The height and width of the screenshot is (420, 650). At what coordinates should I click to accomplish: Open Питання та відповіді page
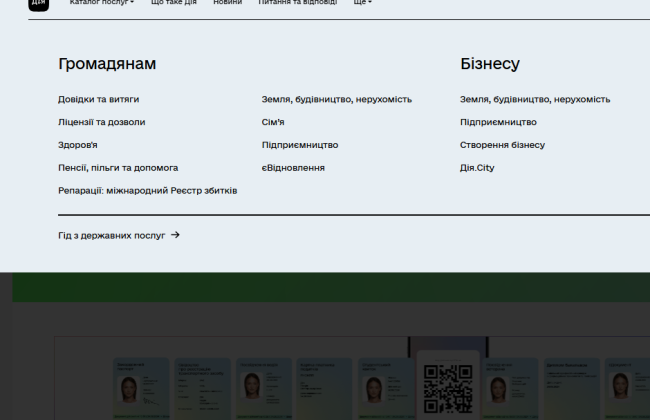click(x=298, y=2)
